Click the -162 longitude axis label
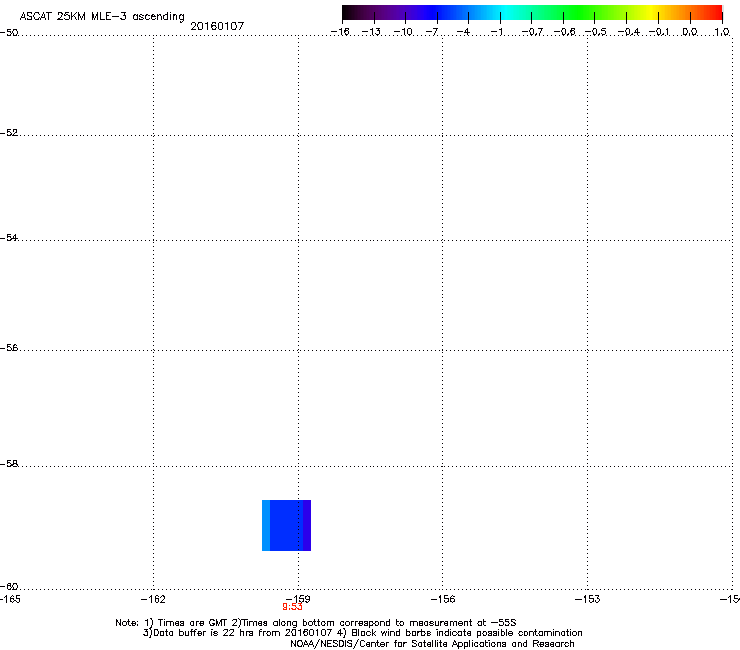 coord(153,599)
